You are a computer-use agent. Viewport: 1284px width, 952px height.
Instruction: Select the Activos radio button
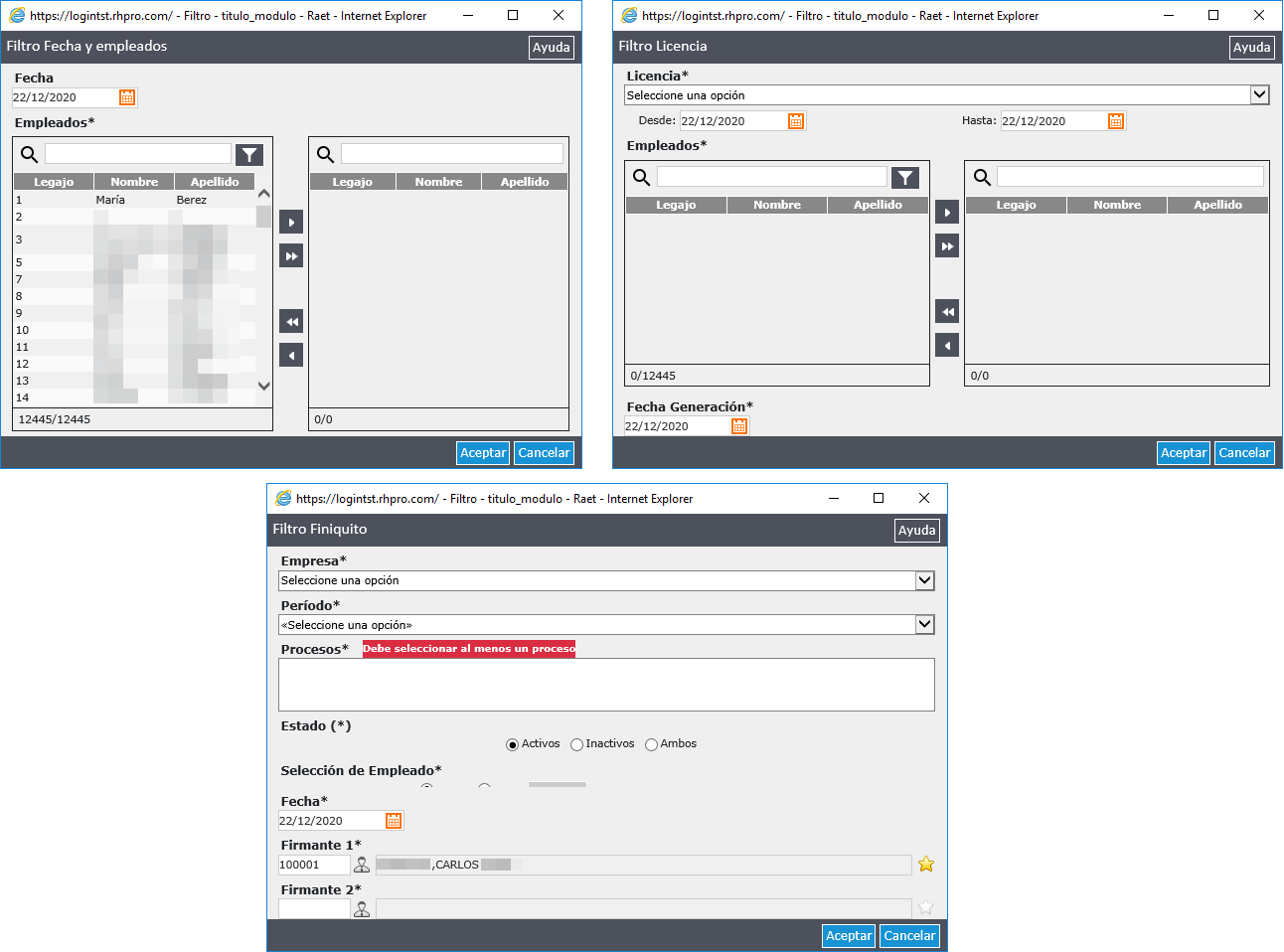click(x=512, y=744)
